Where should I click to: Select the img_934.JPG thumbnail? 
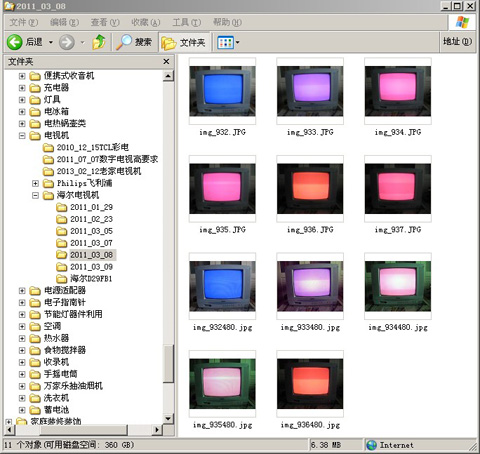point(398,91)
